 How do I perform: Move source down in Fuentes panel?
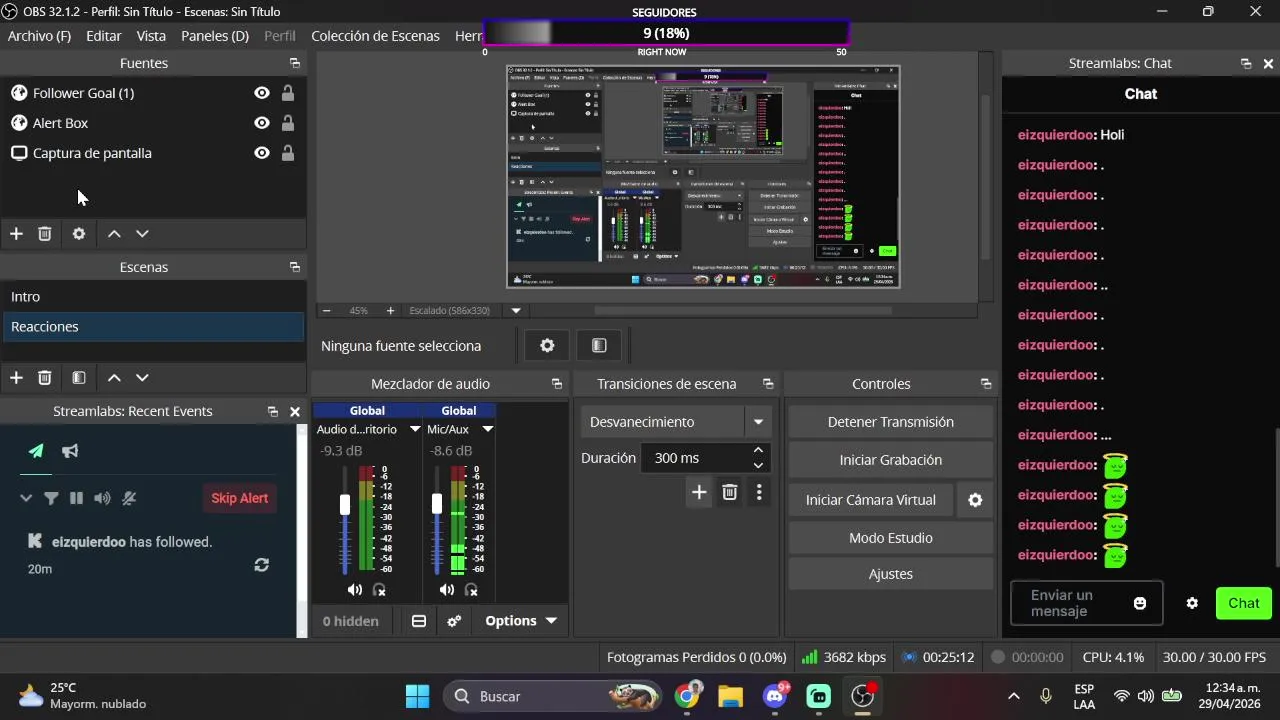[142, 233]
